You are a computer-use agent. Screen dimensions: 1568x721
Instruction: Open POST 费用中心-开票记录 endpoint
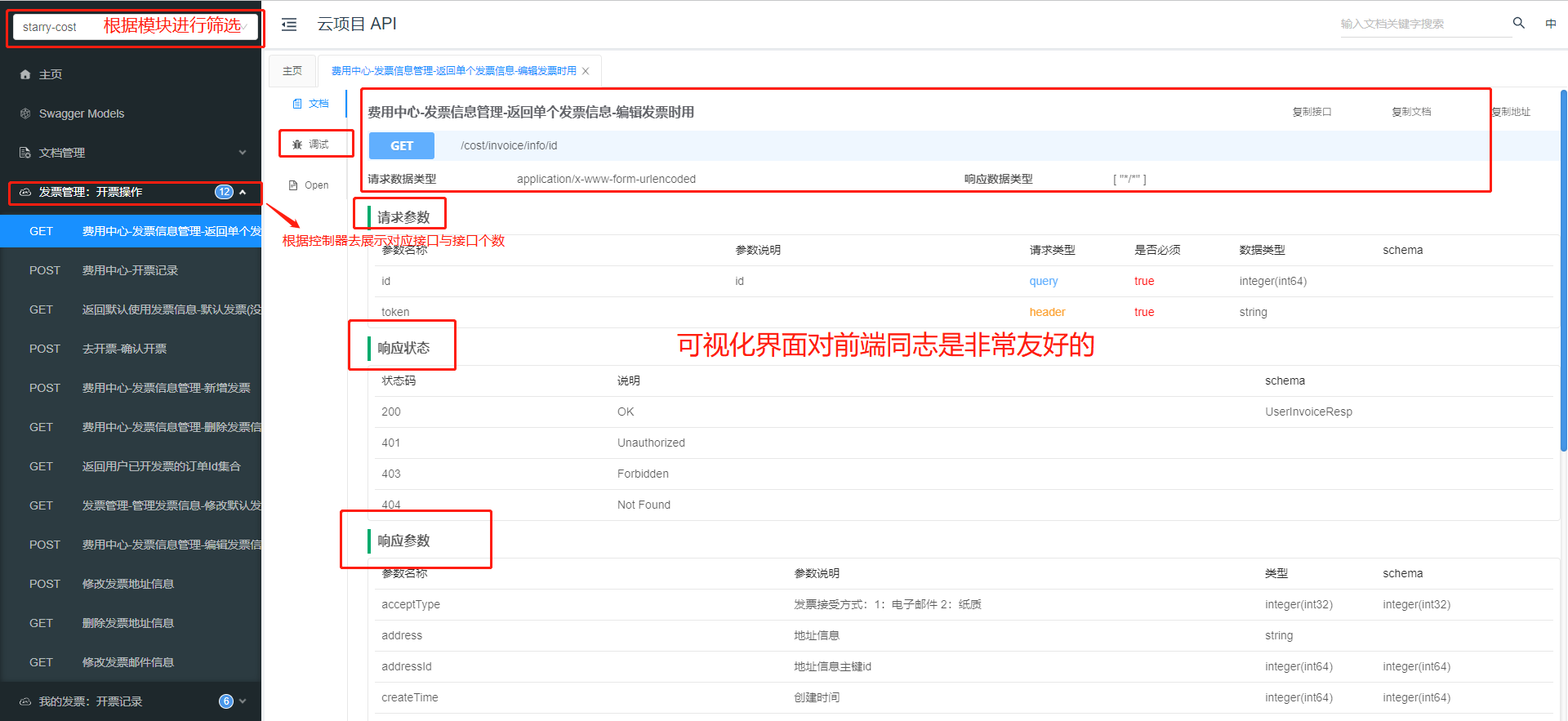(131, 270)
